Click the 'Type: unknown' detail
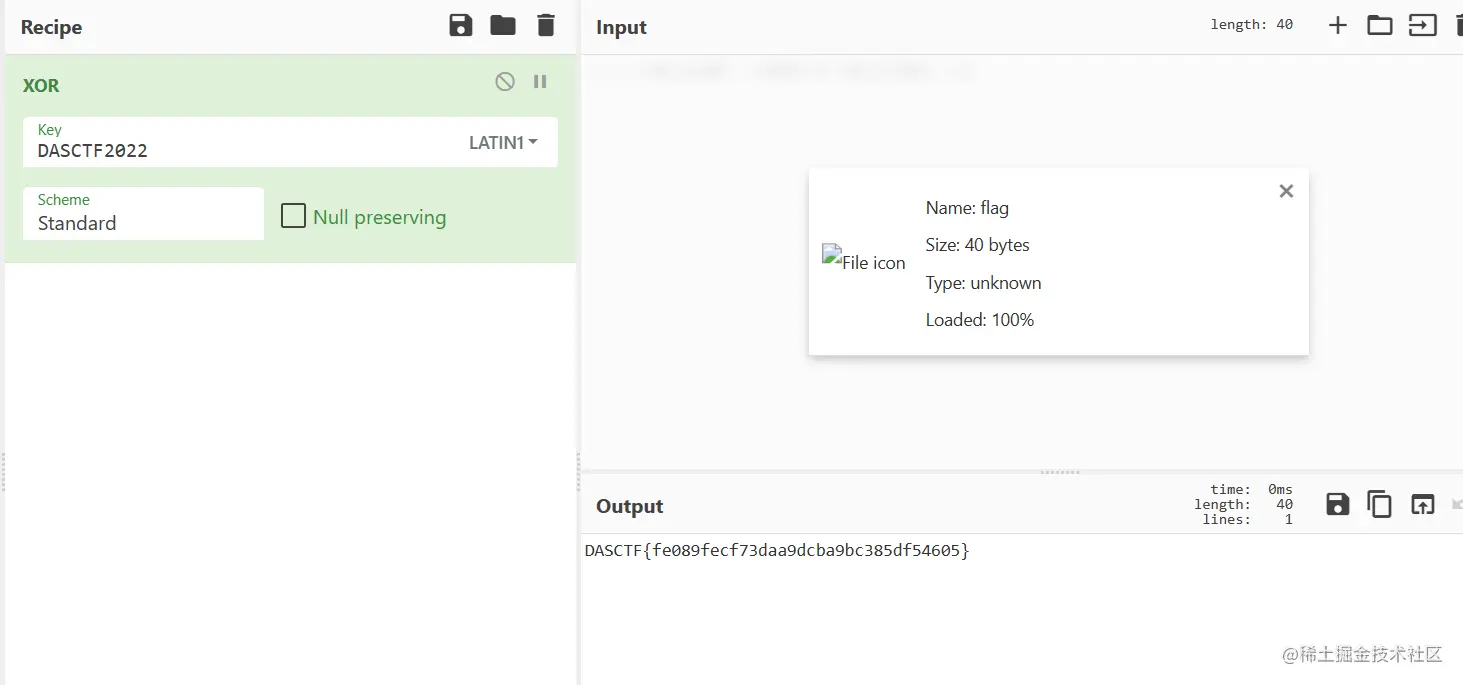Screen dimensions: 1463x685 (983, 283)
